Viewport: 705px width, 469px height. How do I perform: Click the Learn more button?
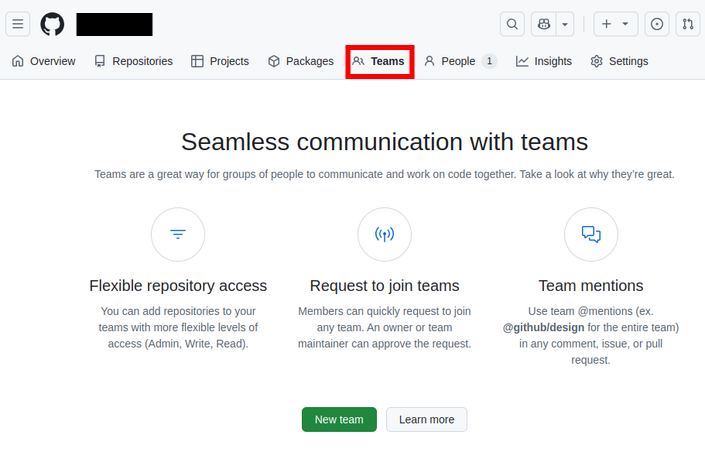tap(427, 420)
